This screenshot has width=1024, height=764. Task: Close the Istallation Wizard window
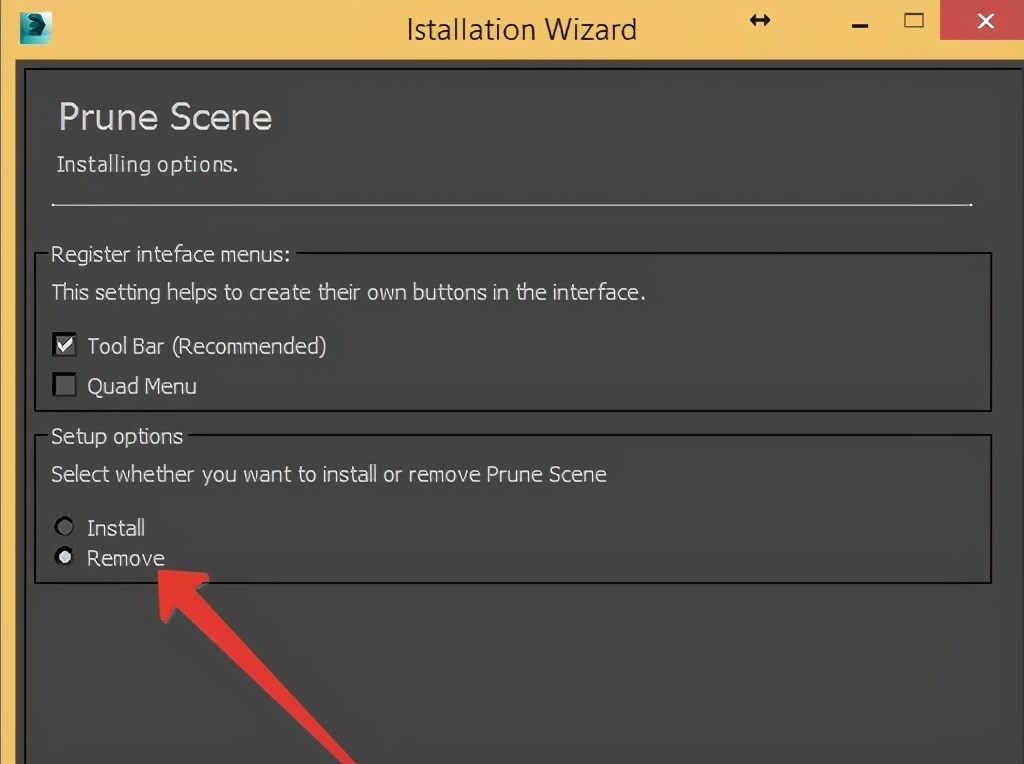(985, 21)
